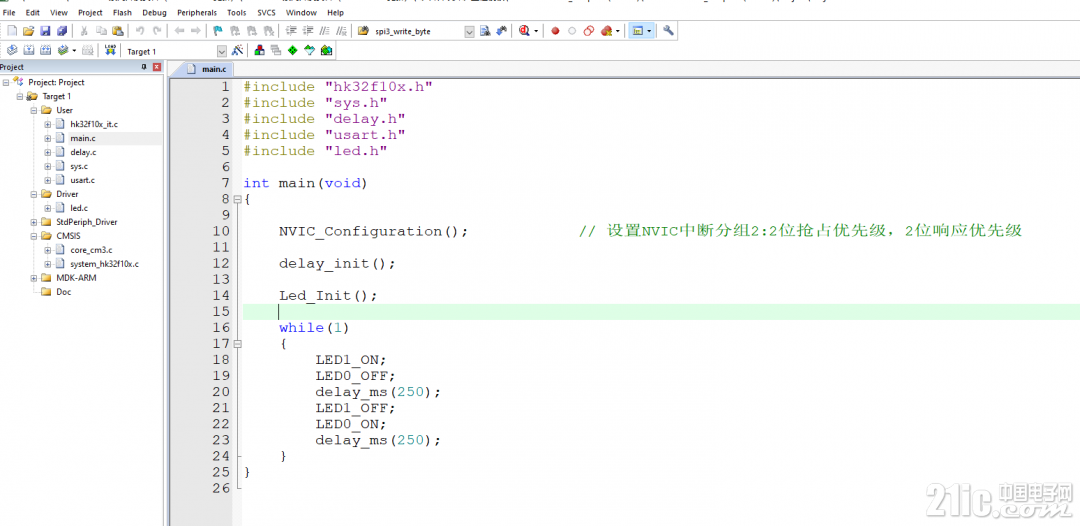
Task: Open the window layout dropdown arrow
Action: pos(650,31)
